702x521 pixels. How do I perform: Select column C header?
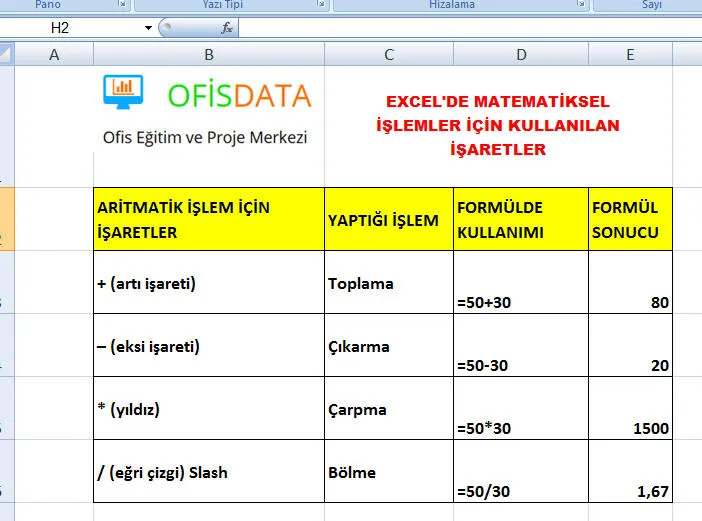[388, 55]
